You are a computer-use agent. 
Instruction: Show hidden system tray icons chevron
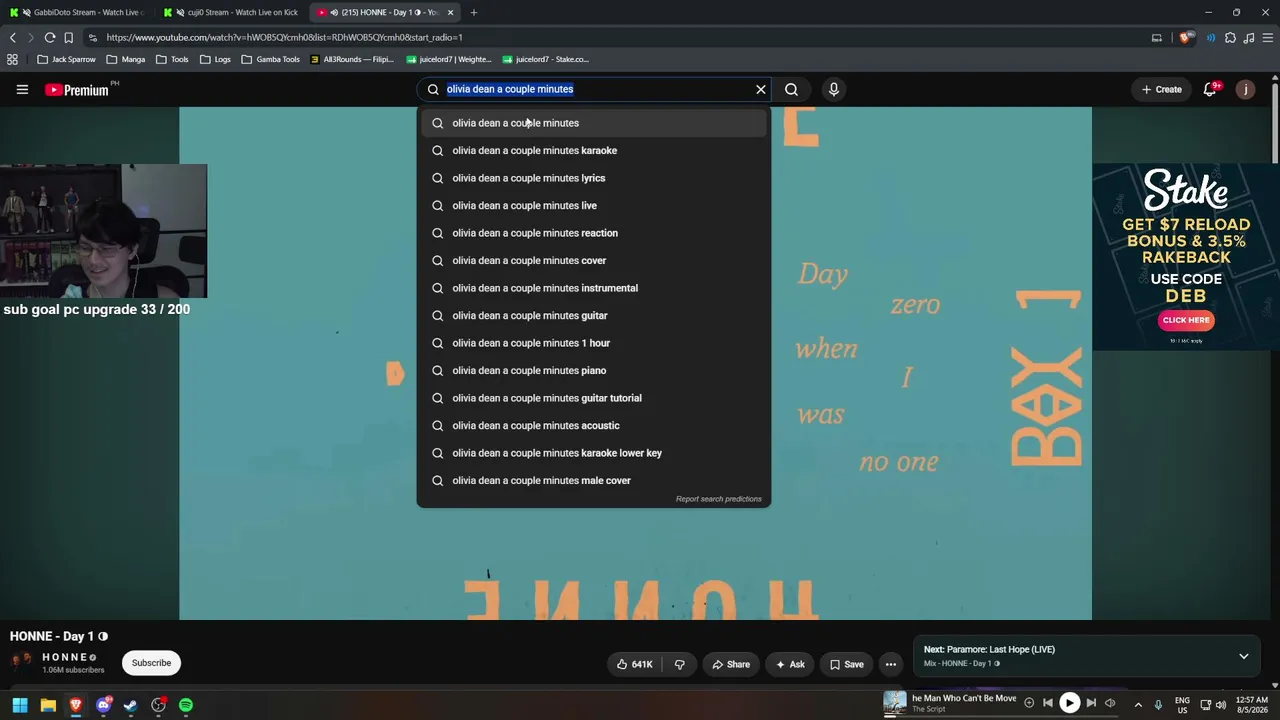[1138, 704]
